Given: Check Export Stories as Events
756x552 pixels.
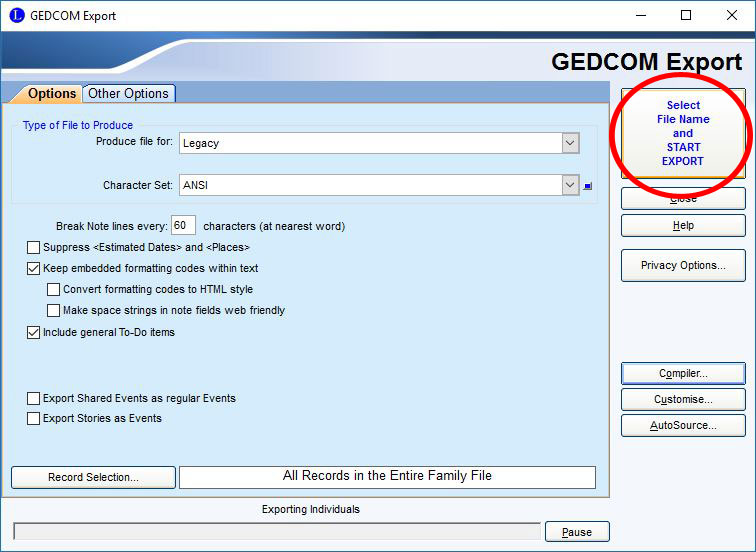Looking at the screenshot, I should pos(33,418).
